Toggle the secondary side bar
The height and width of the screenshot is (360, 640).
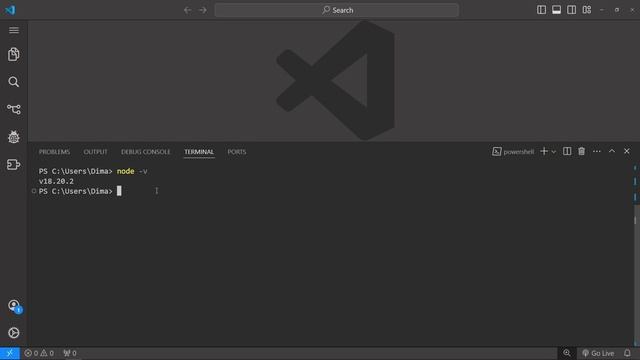tap(571, 10)
